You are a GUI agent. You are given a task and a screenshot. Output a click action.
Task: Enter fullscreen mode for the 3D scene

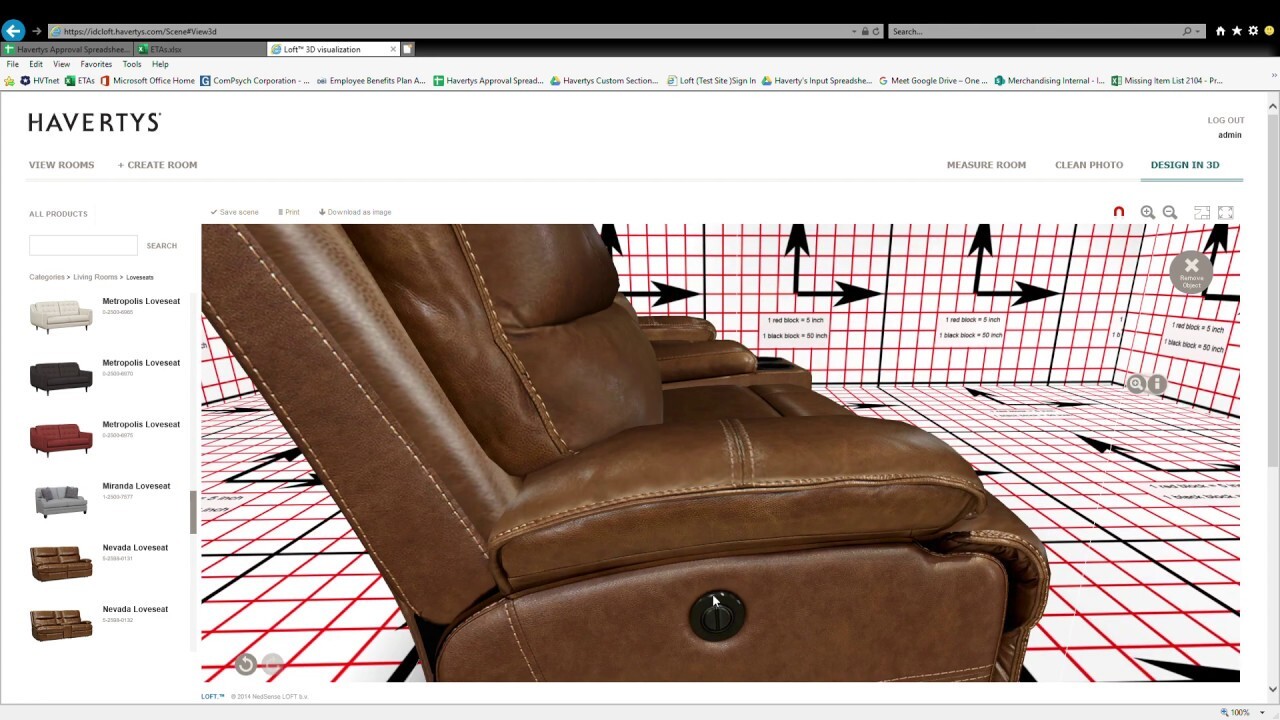(x=1226, y=212)
